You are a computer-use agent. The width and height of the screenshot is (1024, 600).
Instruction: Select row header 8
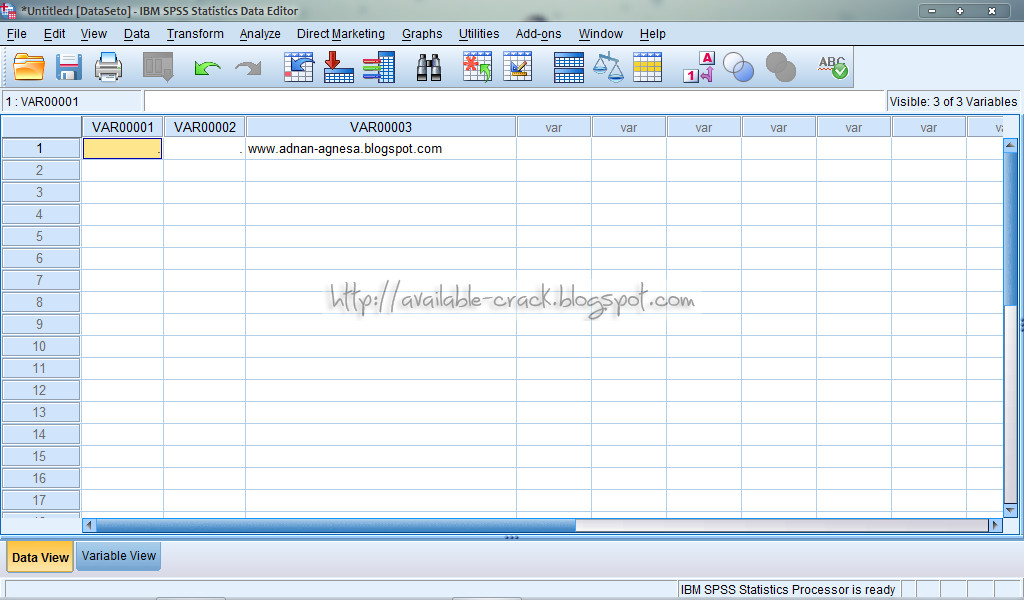tap(40, 302)
